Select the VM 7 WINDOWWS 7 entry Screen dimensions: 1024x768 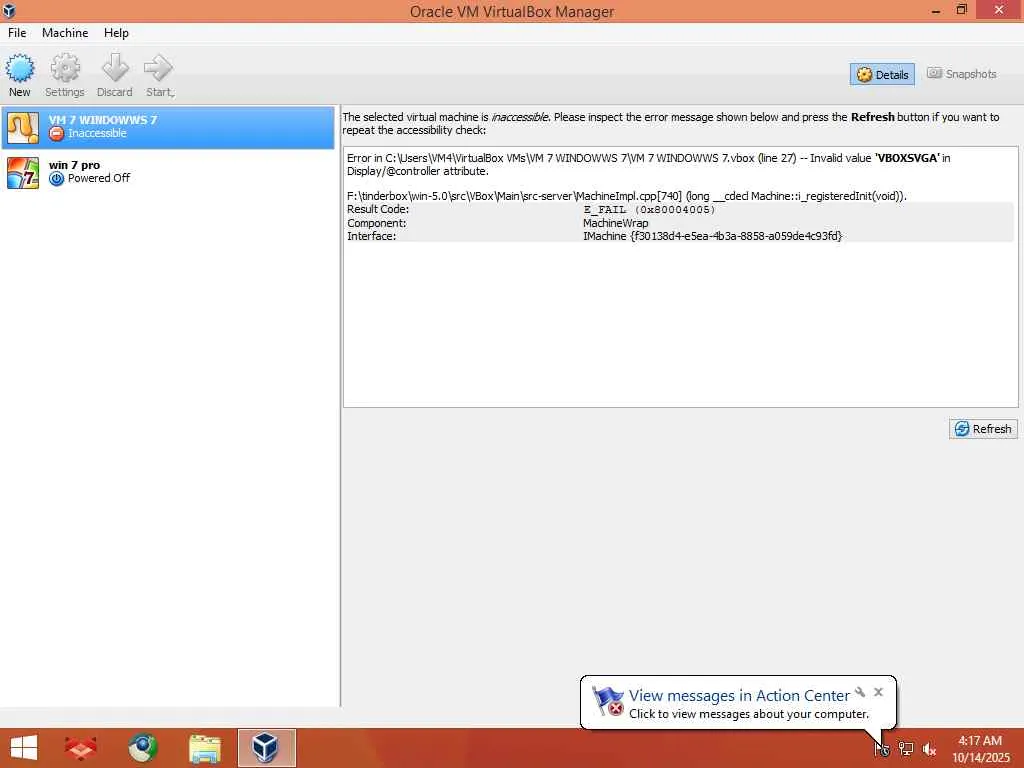coord(168,127)
